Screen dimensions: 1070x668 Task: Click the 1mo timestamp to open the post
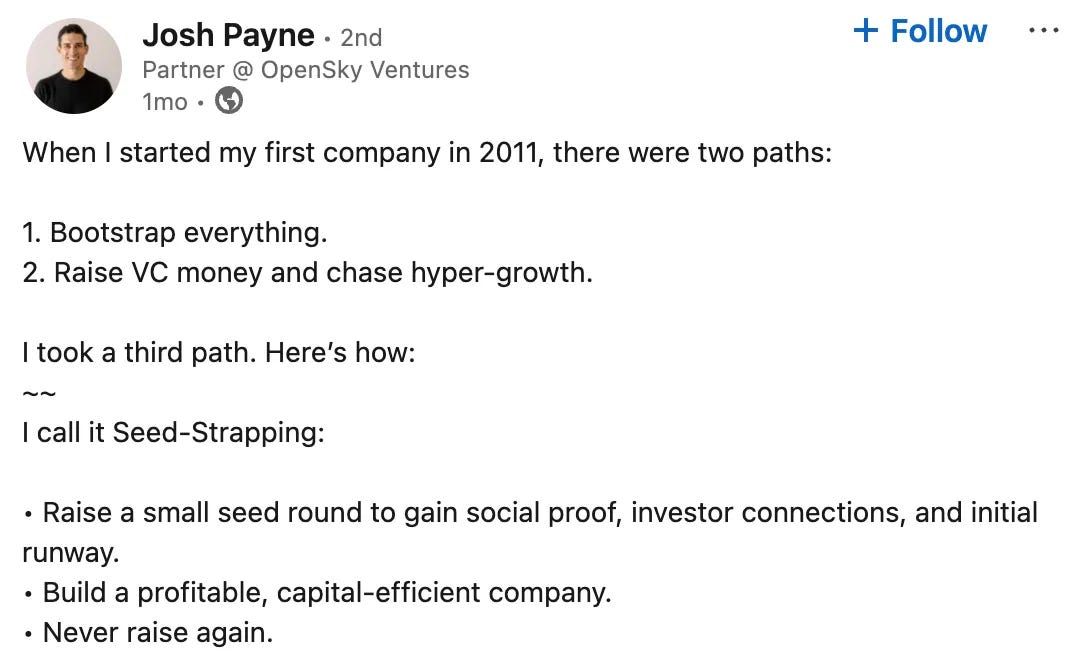(163, 100)
